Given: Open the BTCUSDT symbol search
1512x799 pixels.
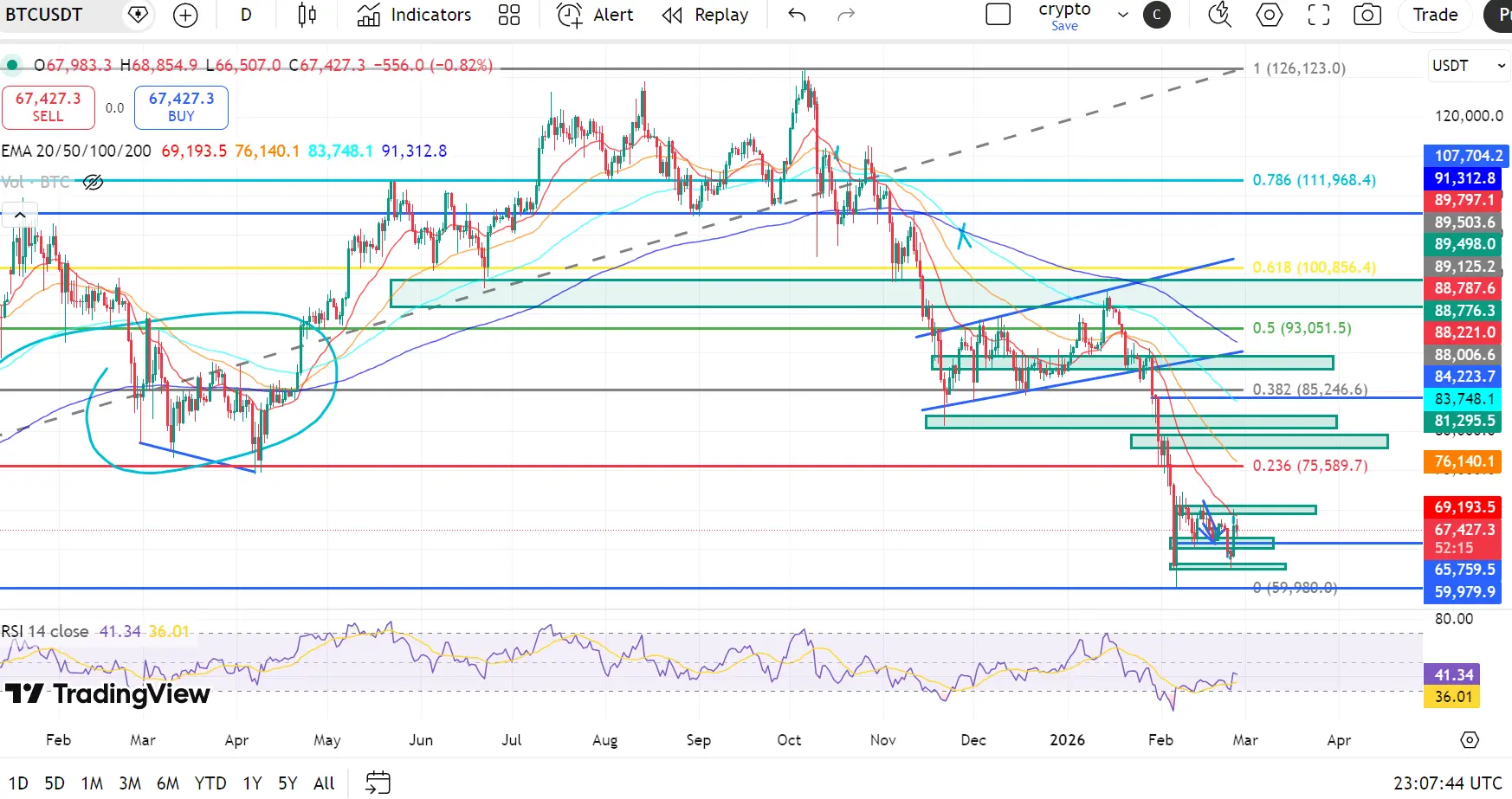Looking at the screenshot, I should point(44,15).
